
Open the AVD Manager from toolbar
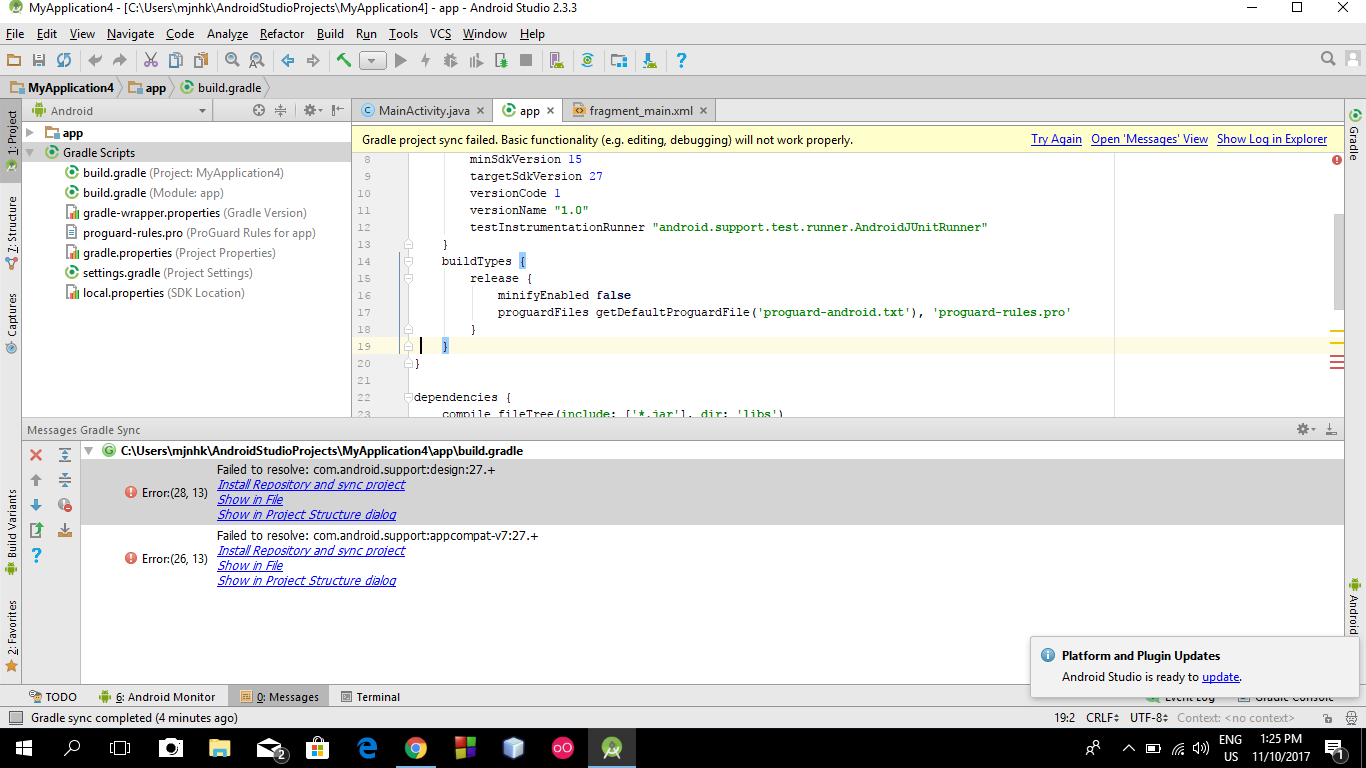pos(557,61)
